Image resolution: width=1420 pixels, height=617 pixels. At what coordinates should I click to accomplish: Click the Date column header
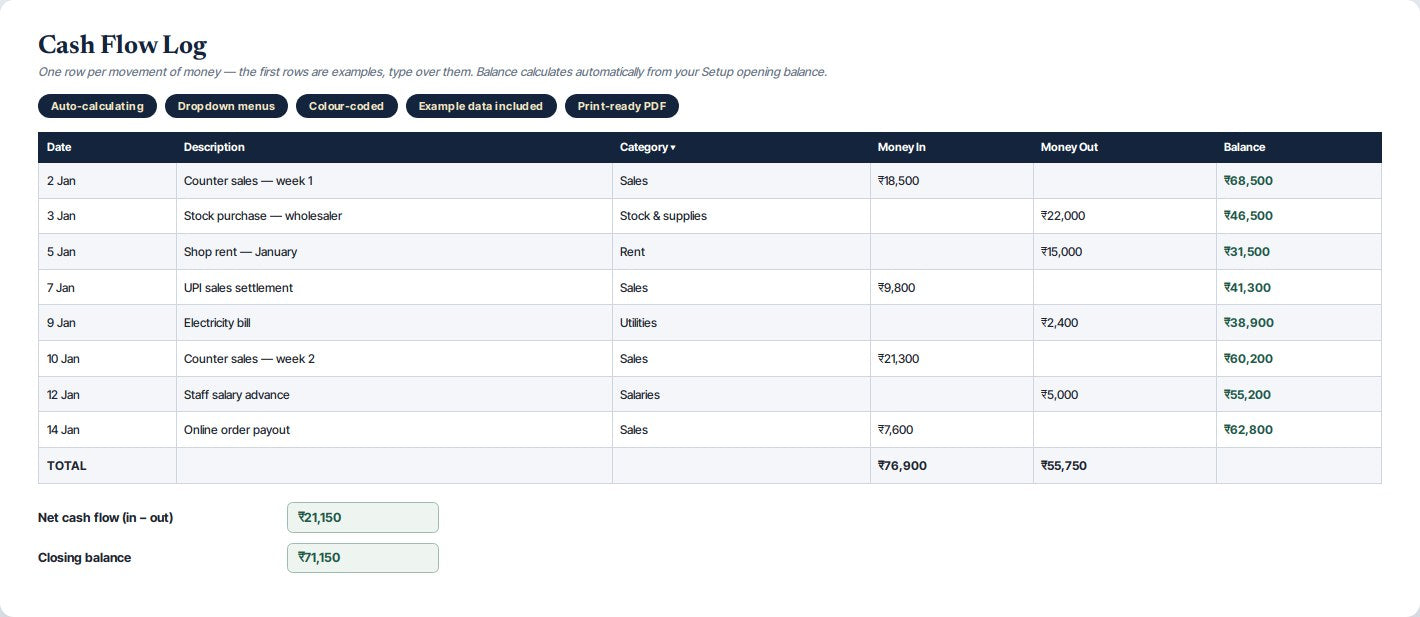click(x=107, y=147)
